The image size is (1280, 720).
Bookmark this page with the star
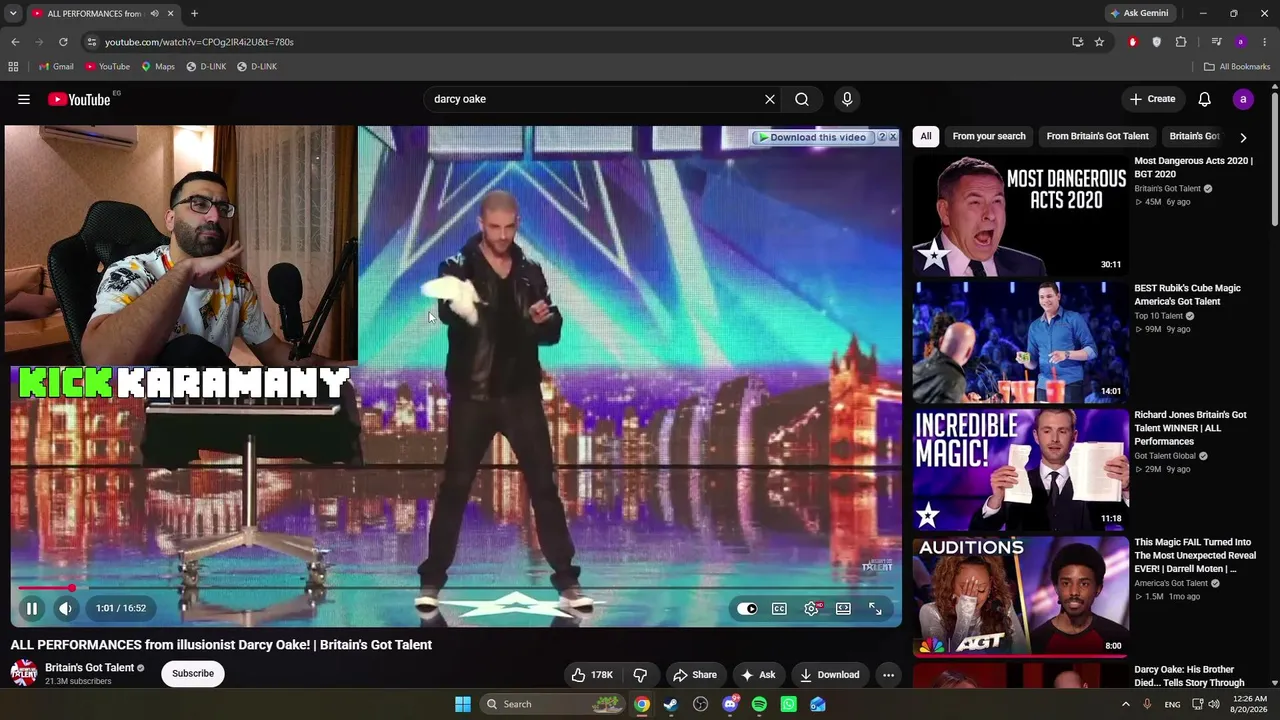(x=1099, y=42)
